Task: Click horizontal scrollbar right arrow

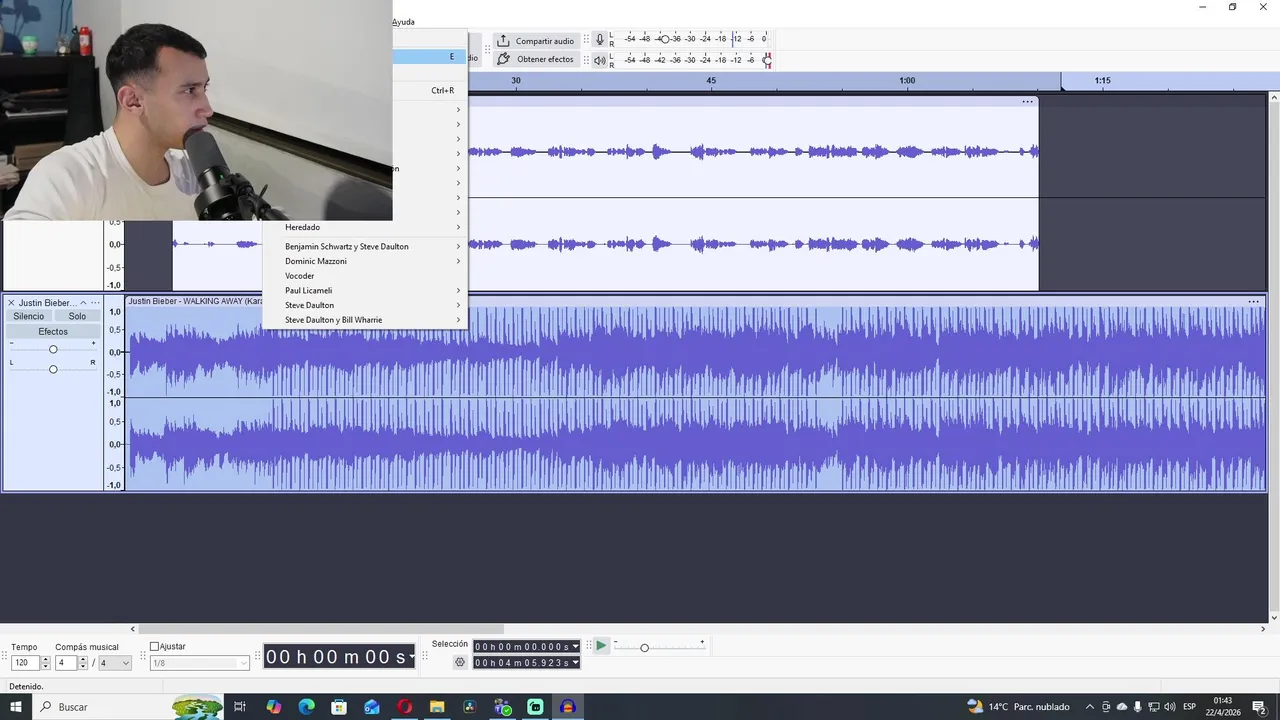Action: (1264, 629)
